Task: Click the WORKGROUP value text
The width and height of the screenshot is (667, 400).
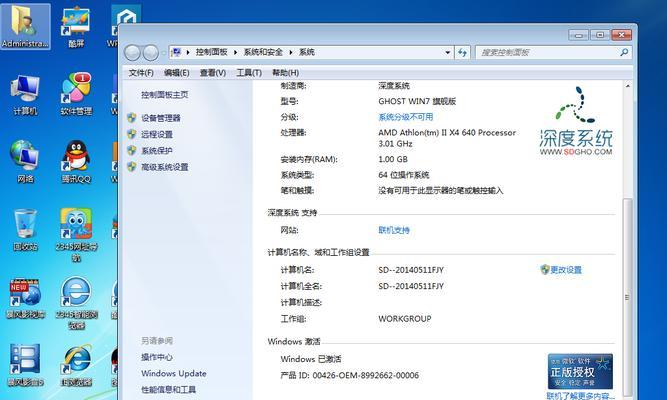Action: point(405,319)
